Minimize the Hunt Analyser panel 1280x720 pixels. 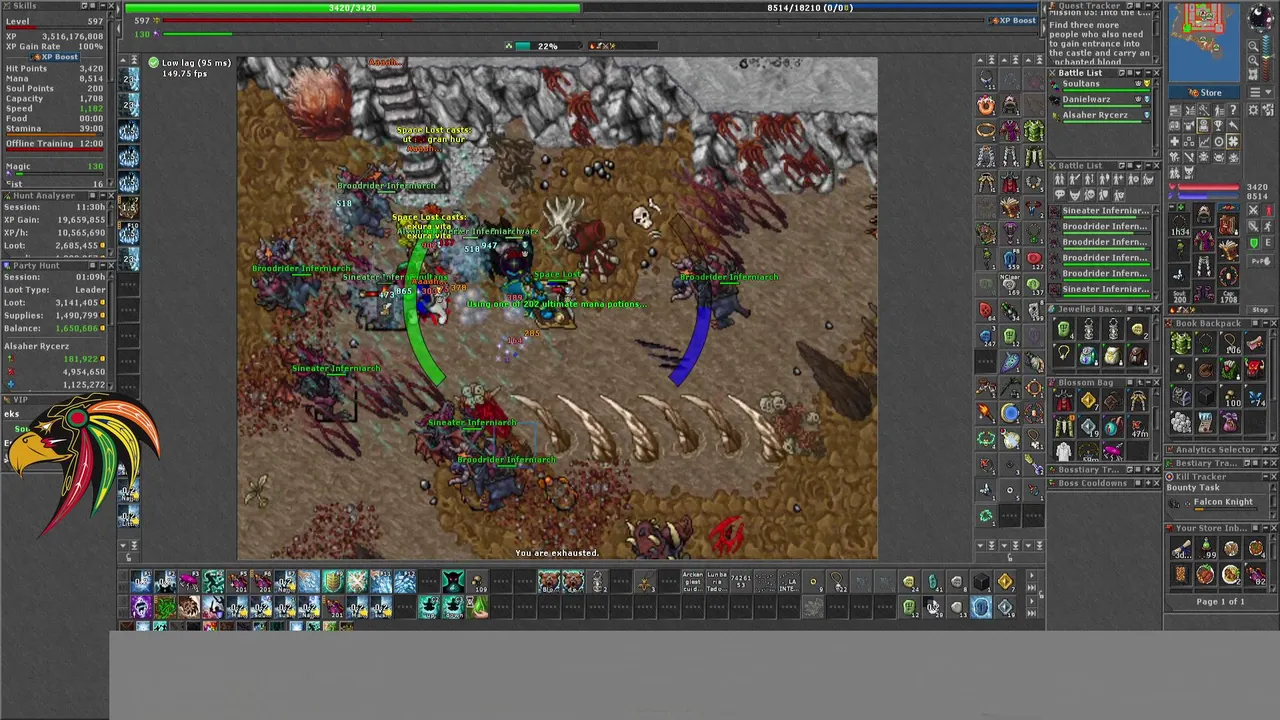click(x=103, y=196)
